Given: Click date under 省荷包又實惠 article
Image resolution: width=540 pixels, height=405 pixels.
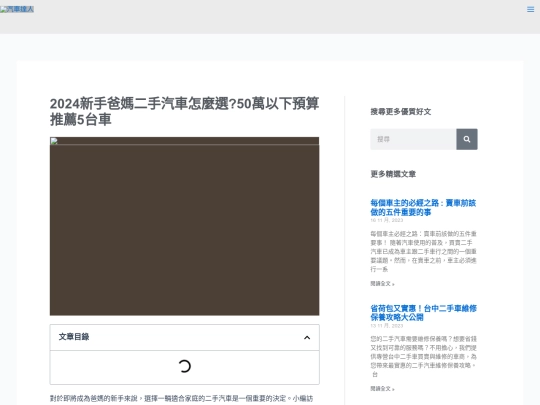Looking at the screenshot, I should point(387,326).
